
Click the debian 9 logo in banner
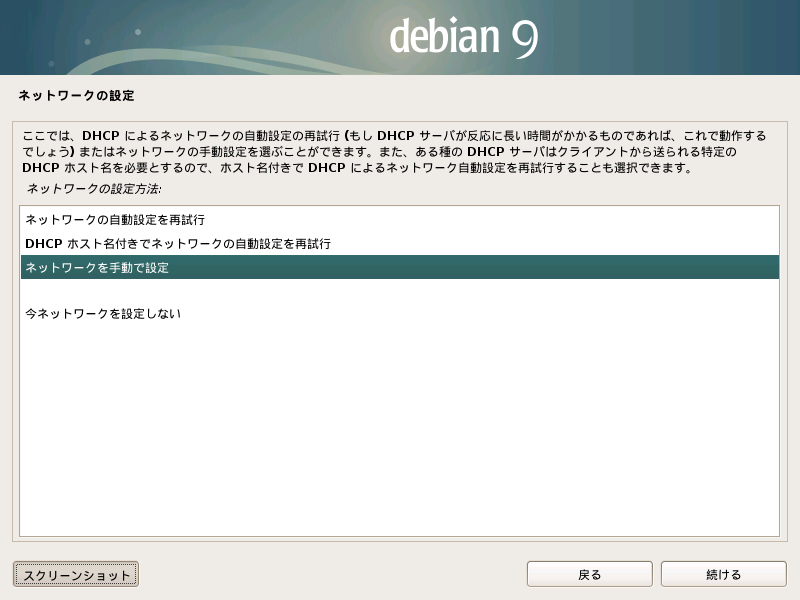464,37
